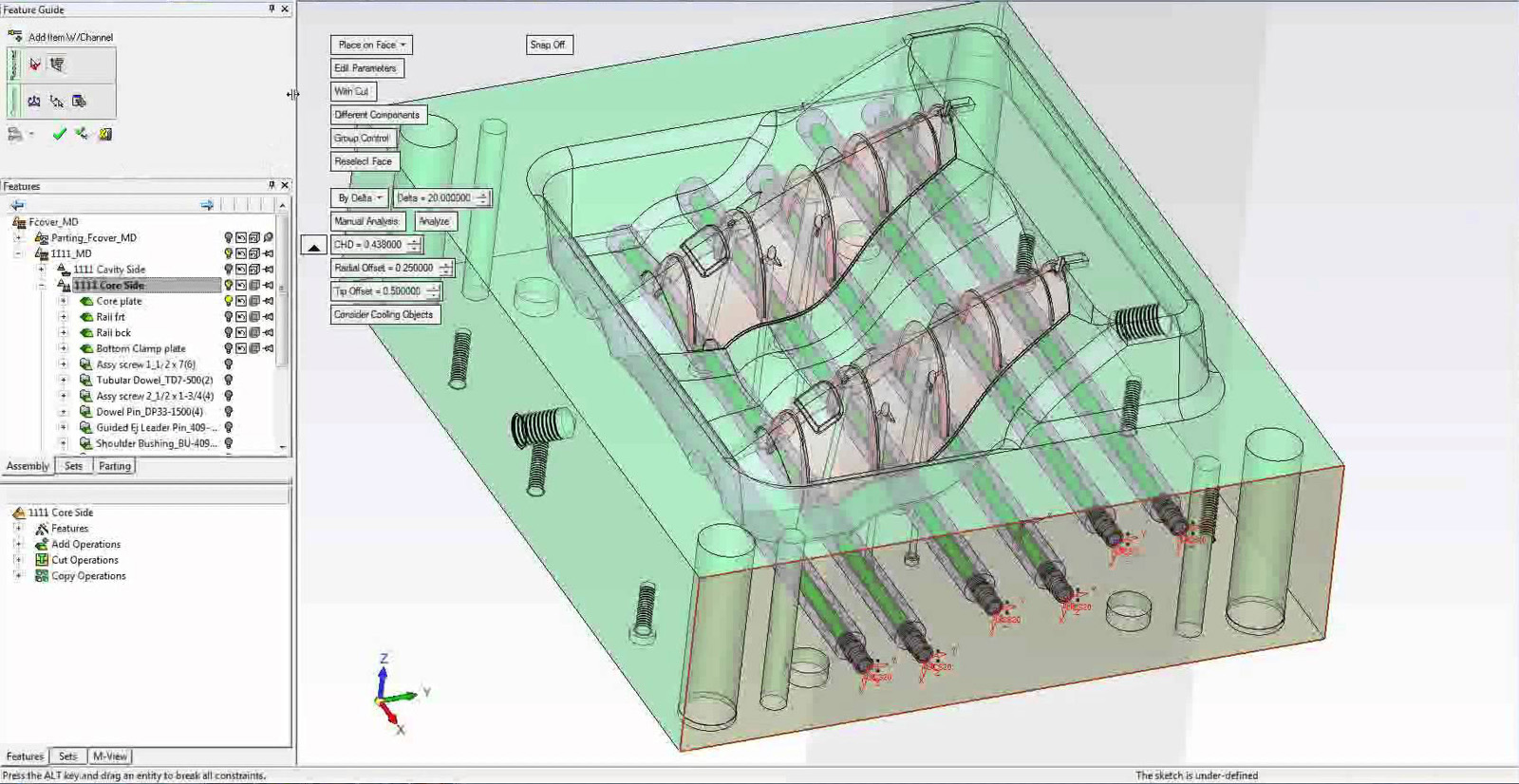Click the Cut Operations tree icon
This screenshot has height=784, width=1519.
point(42,560)
